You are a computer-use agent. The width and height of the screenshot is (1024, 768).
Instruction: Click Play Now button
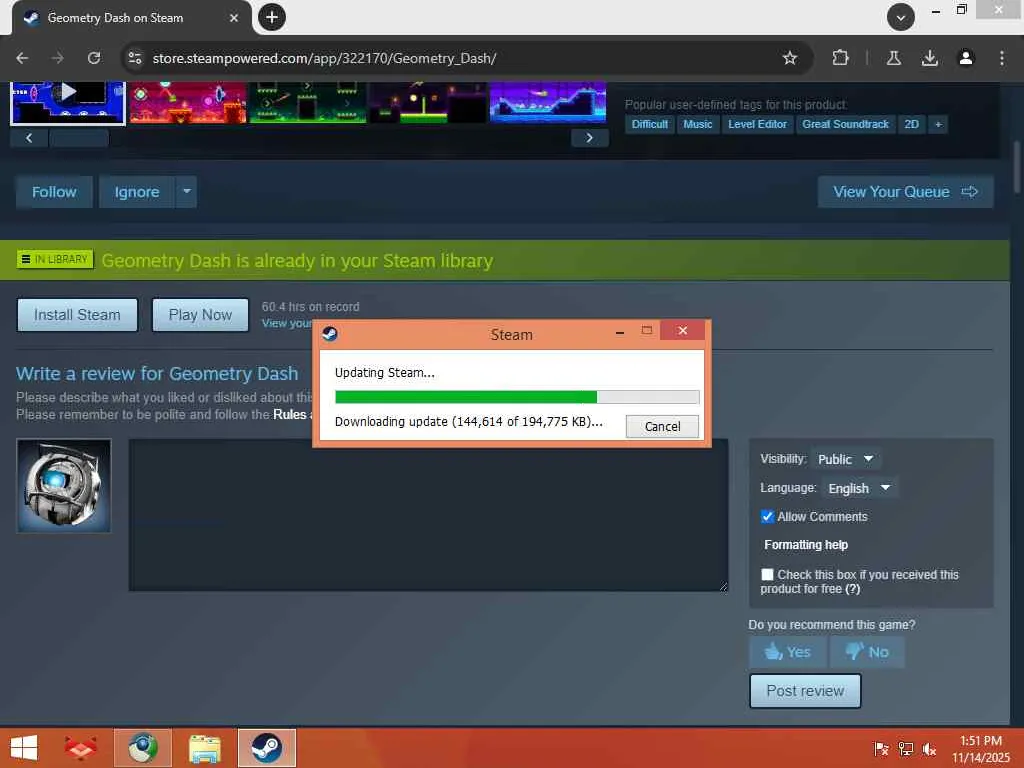click(200, 315)
